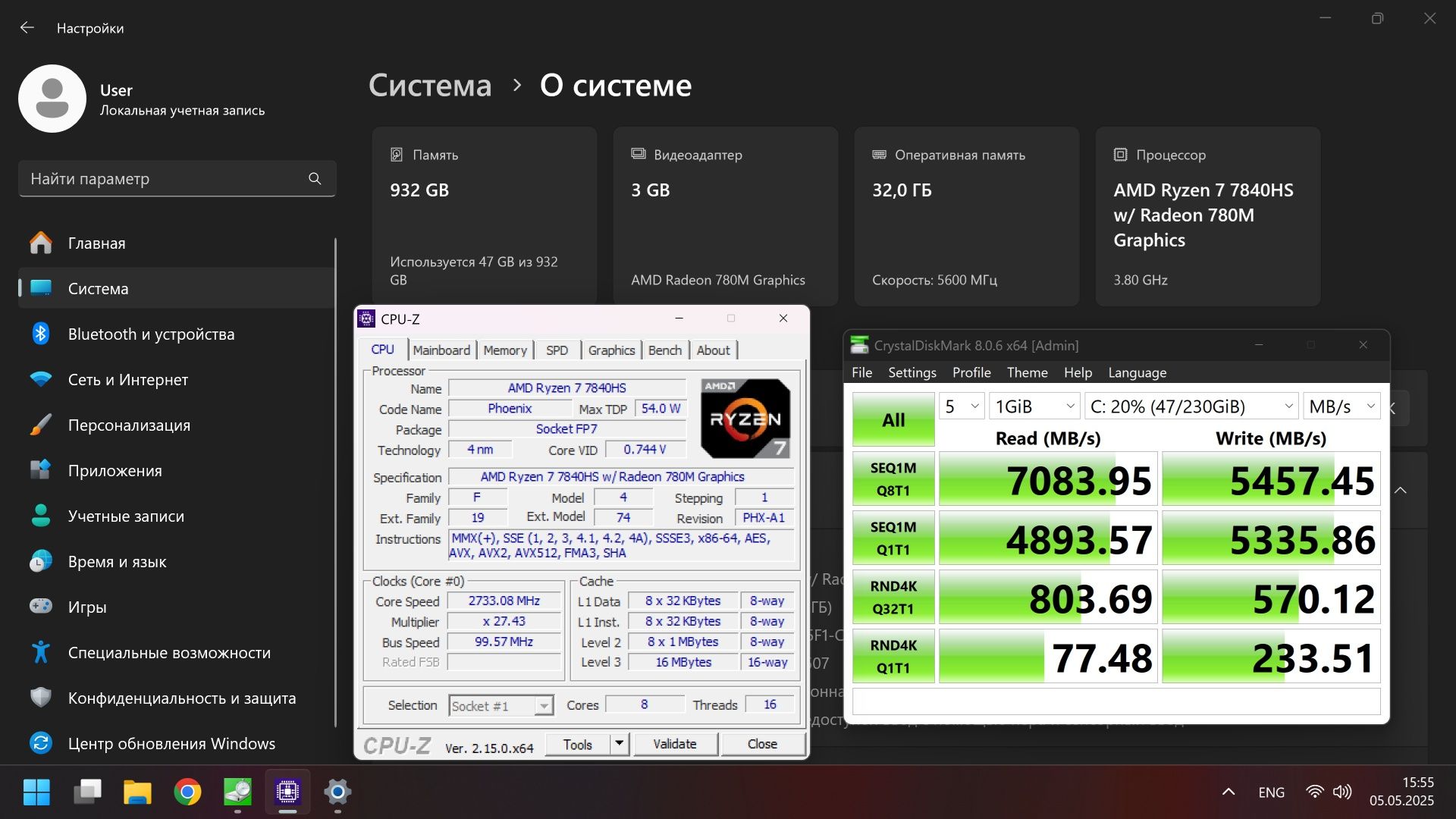Click Close button in CPU-Z
This screenshot has height=819, width=1456.
[762, 745]
